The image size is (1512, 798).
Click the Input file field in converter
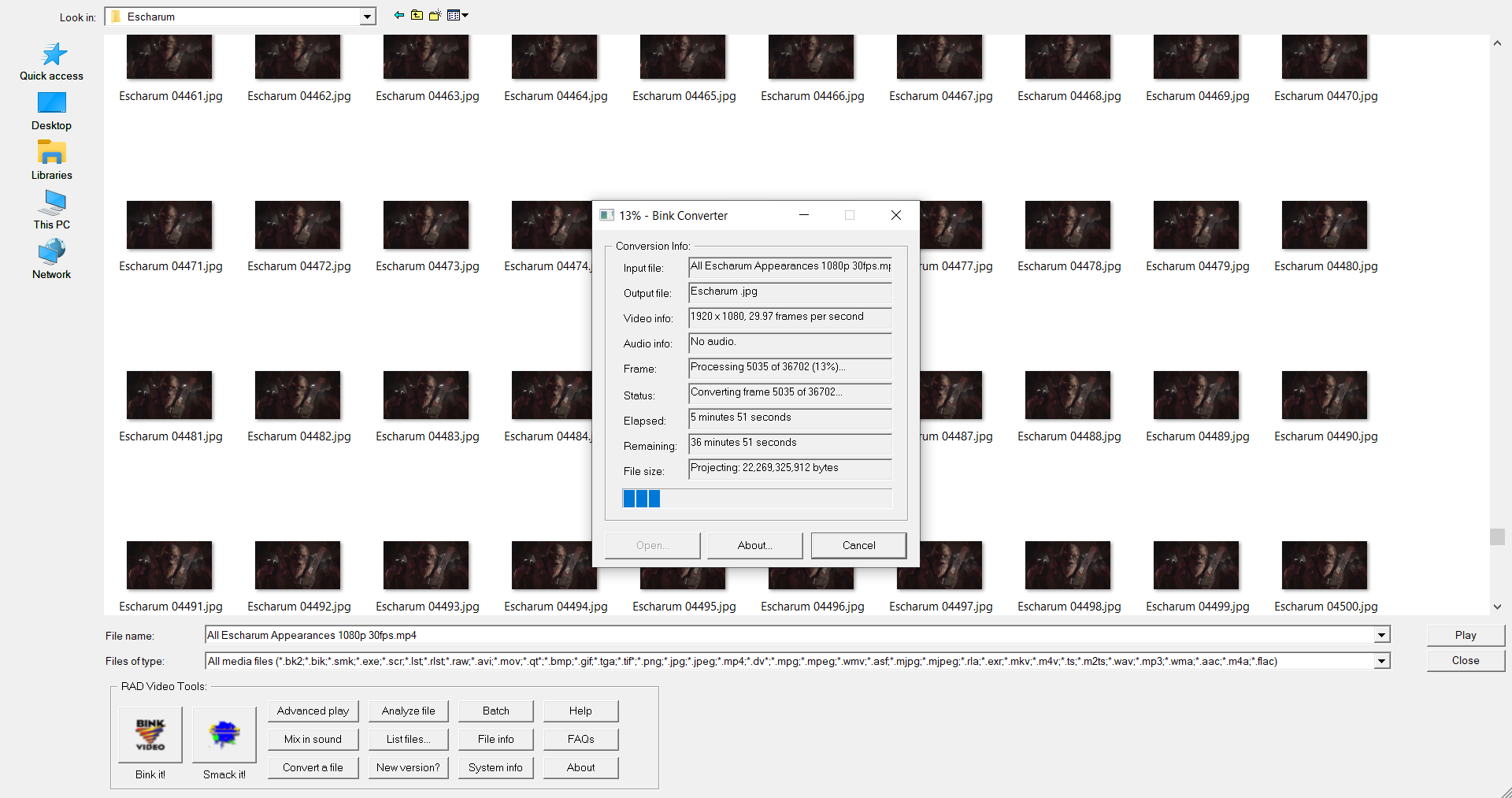tap(790, 267)
